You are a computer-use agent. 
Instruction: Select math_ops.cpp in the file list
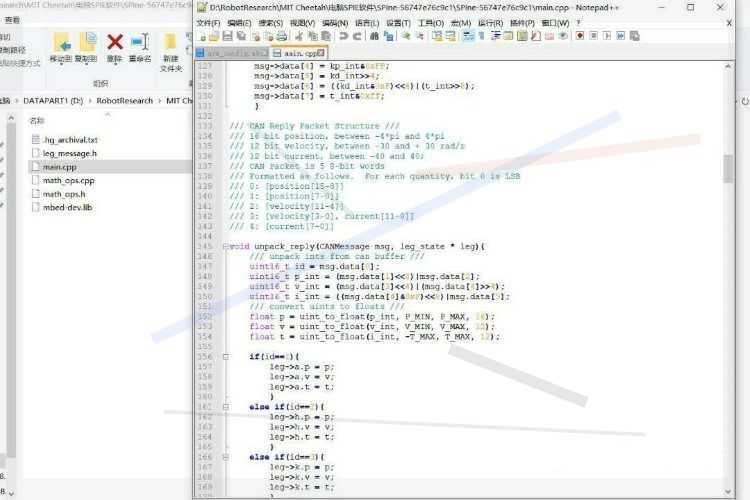click(68, 180)
